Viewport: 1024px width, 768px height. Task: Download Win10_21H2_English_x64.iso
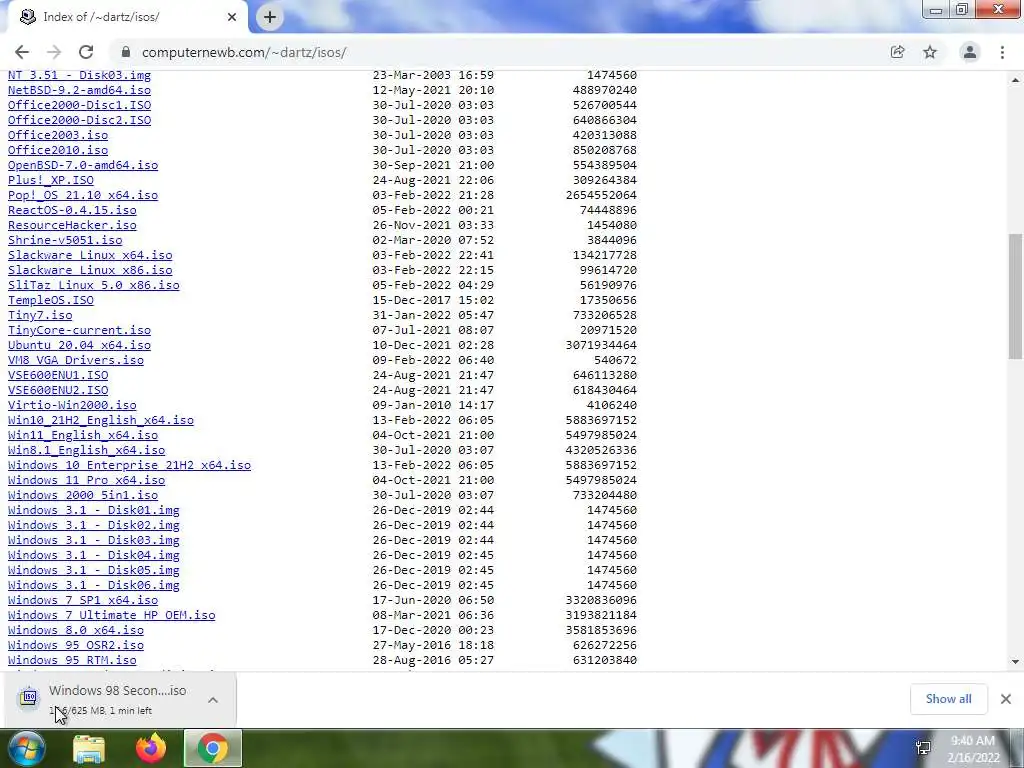coord(101,421)
